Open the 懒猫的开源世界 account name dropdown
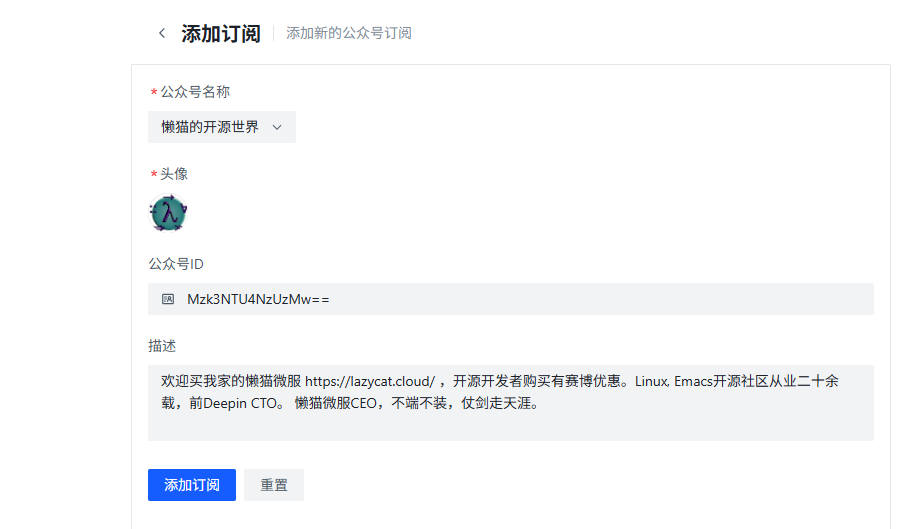This screenshot has height=529, width=918. click(x=222, y=127)
